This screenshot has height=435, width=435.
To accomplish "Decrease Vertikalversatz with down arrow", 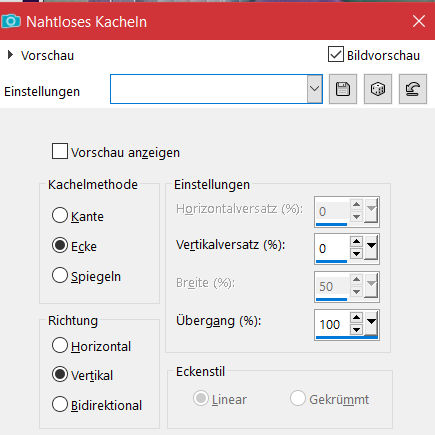I will click(x=356, y=254).
